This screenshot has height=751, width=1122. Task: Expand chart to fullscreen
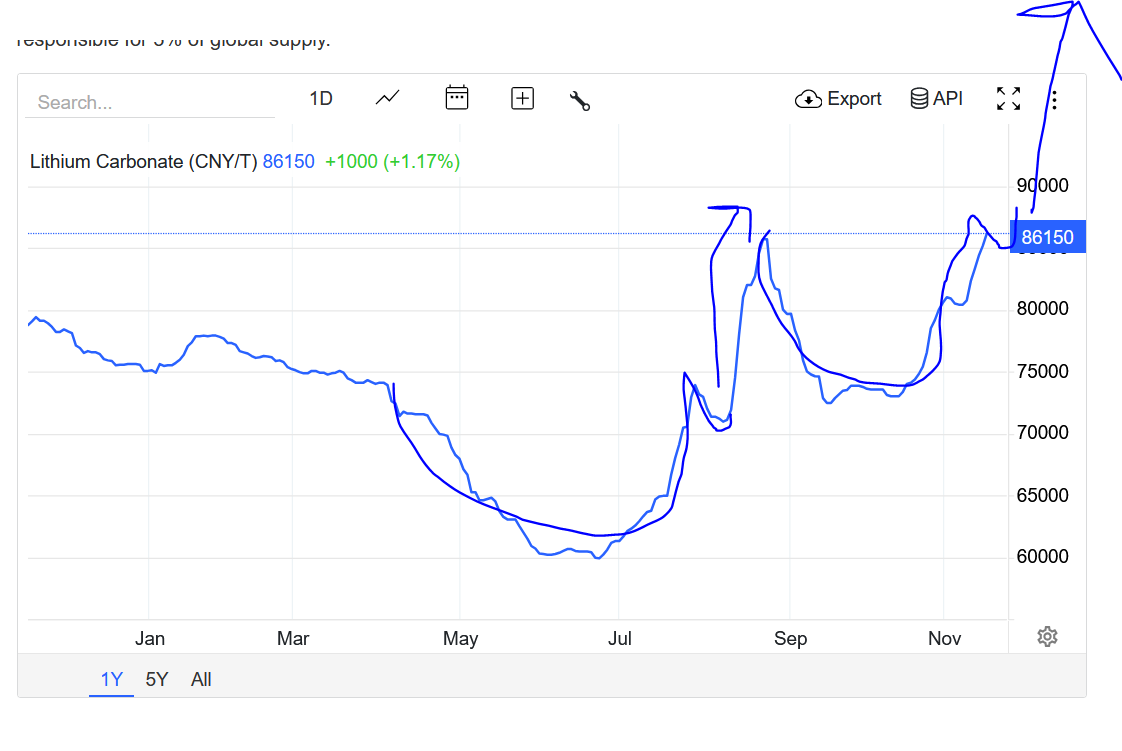click(x=1008, y=99)
